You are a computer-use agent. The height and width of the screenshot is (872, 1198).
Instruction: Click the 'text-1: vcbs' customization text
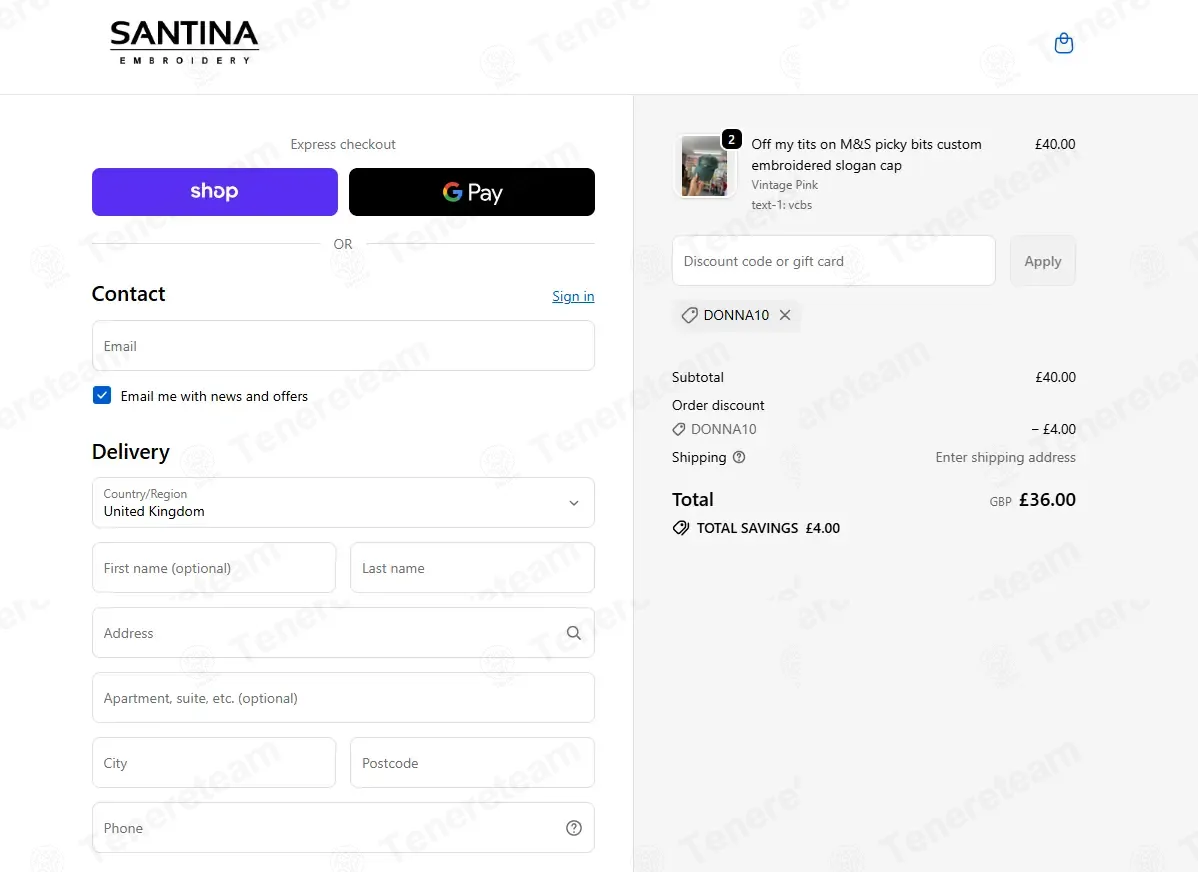[781, 205]
